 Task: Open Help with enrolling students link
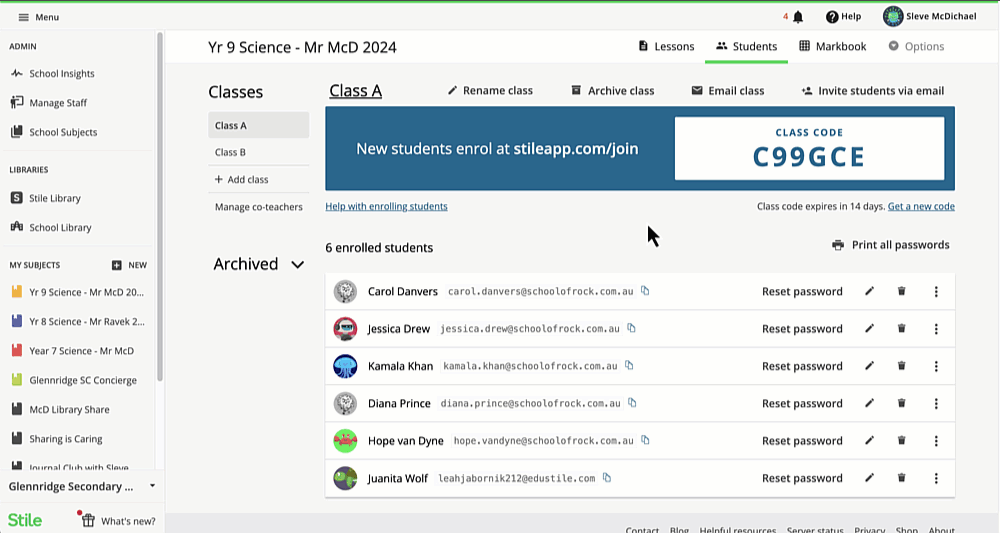(386, 206)
